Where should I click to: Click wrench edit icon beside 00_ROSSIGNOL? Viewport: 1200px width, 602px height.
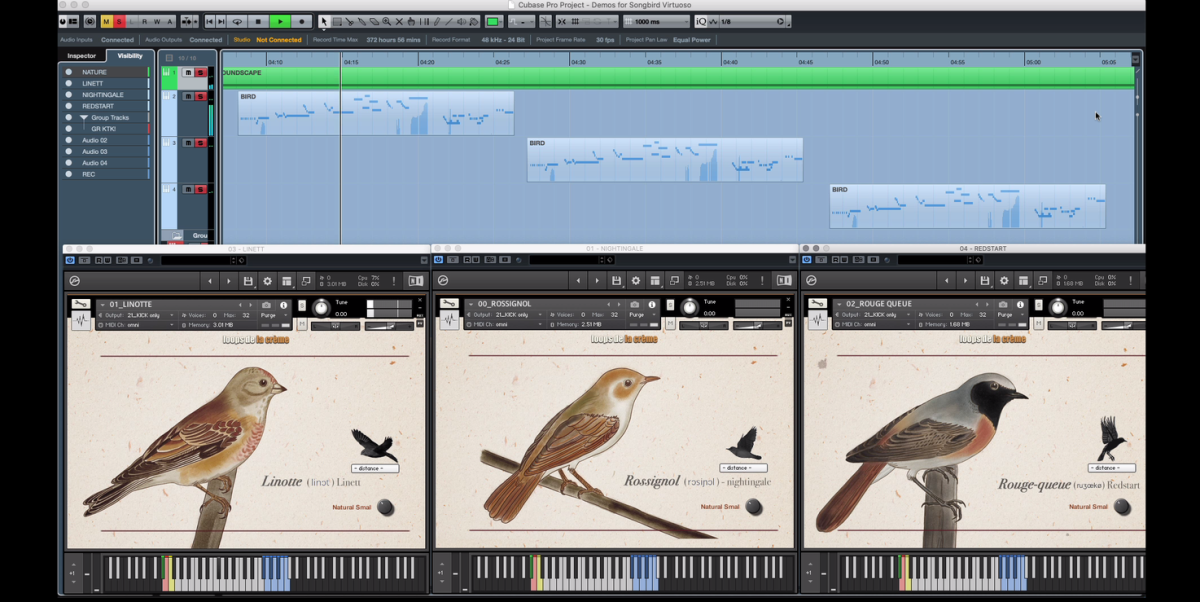pyautogui.click(x=449, y=303)
